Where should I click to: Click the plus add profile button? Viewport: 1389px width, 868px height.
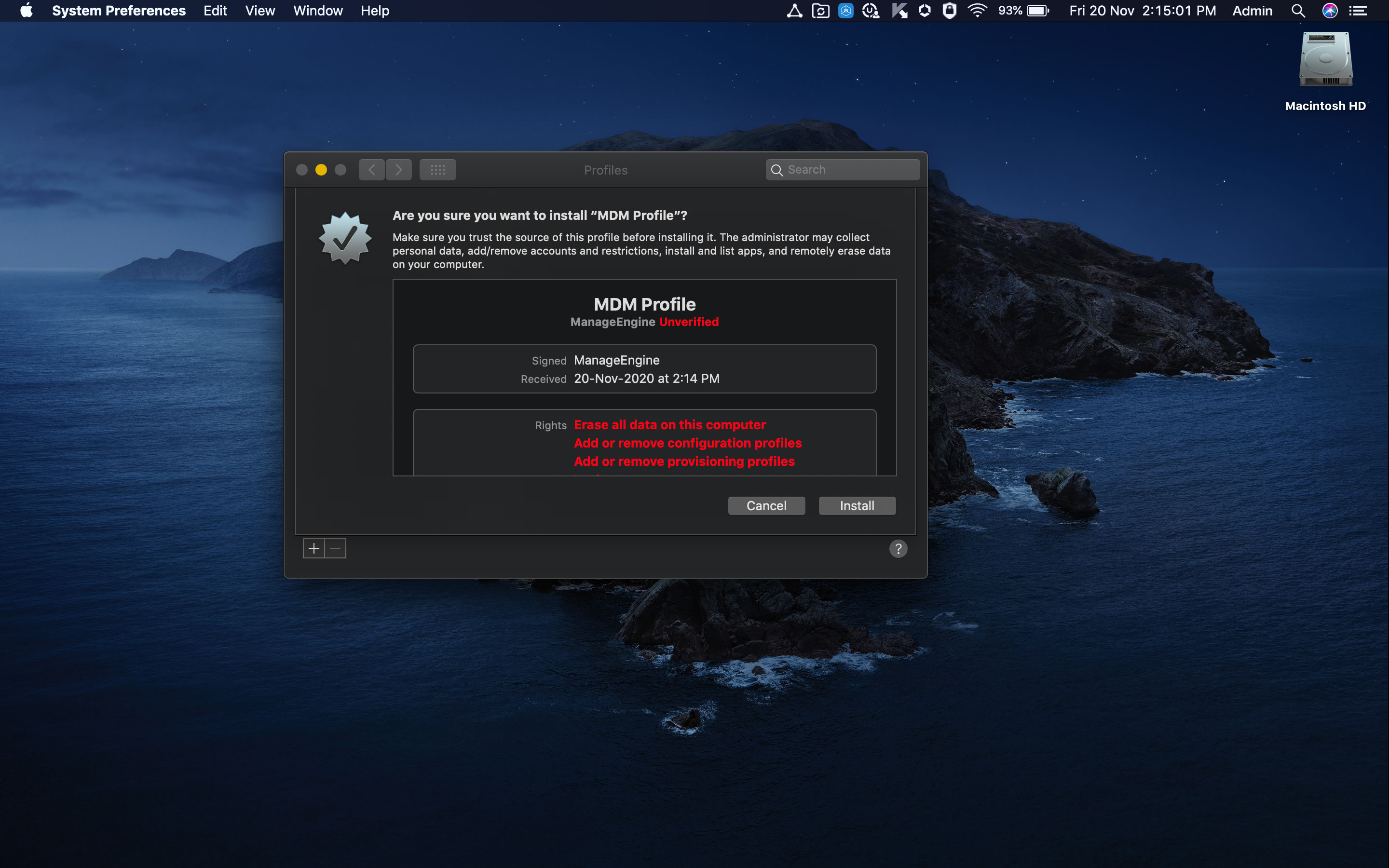point(313,548)
